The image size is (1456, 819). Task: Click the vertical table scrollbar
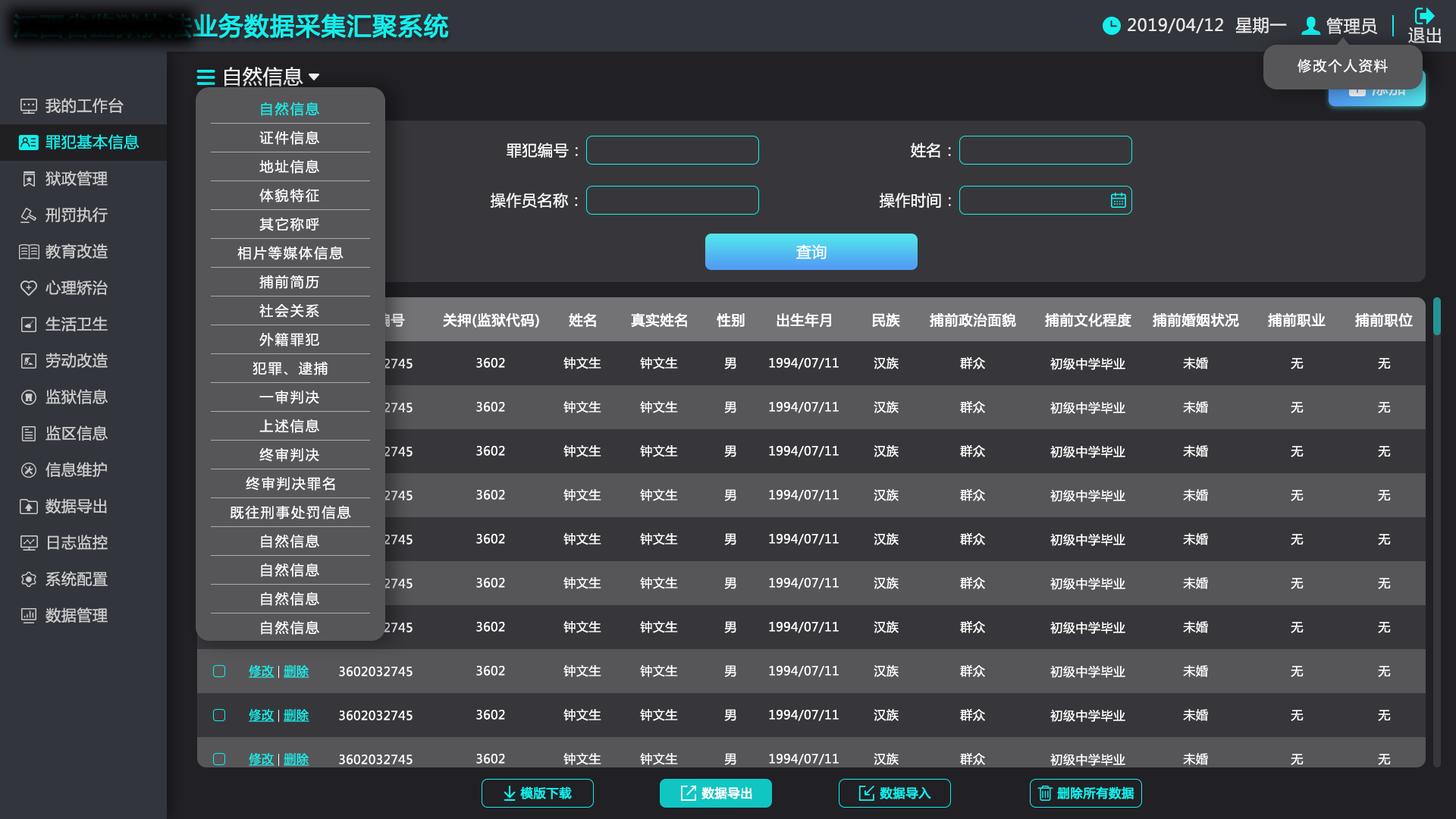pos(1436,316)
